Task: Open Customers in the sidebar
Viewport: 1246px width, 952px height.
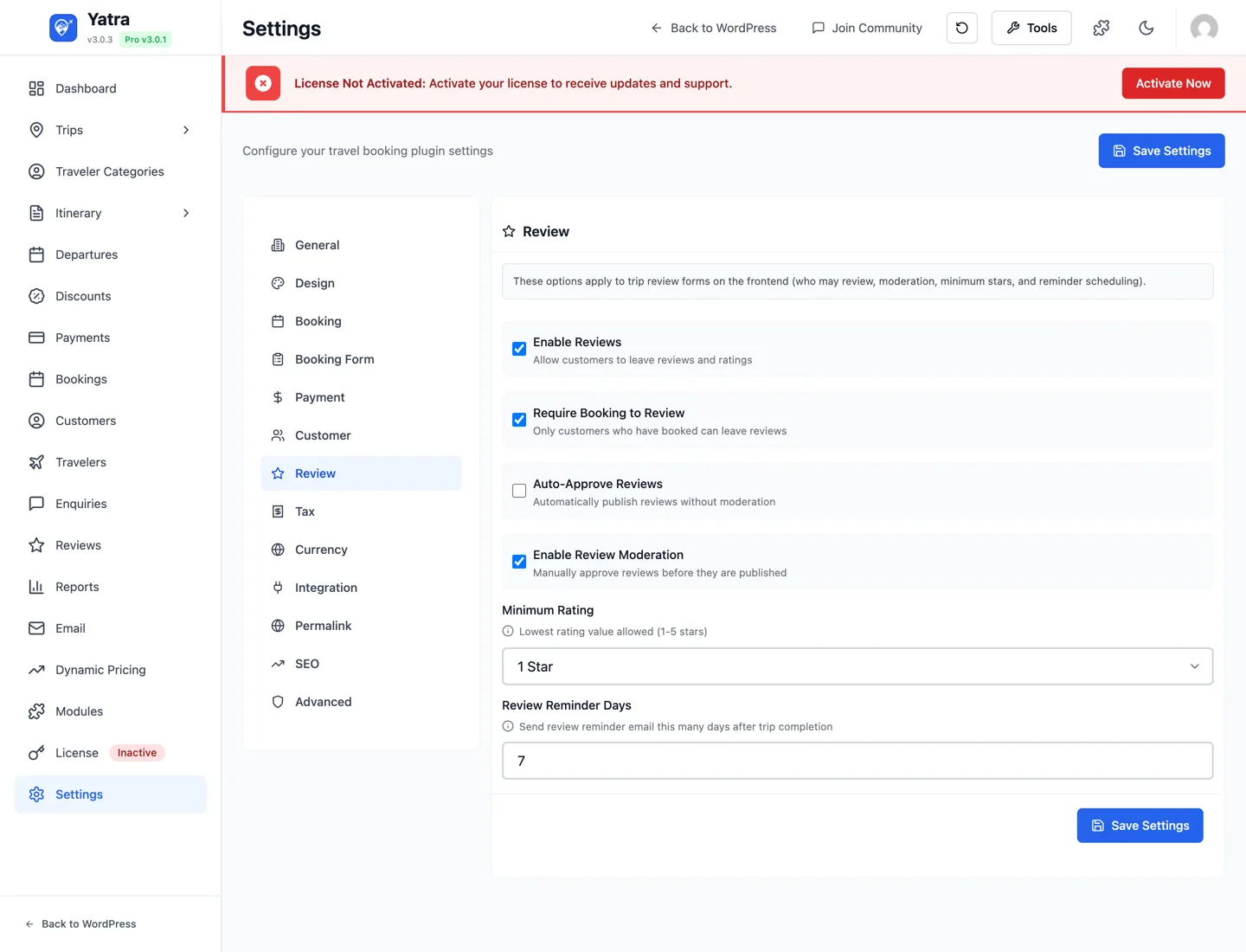Action: (111, 421)
